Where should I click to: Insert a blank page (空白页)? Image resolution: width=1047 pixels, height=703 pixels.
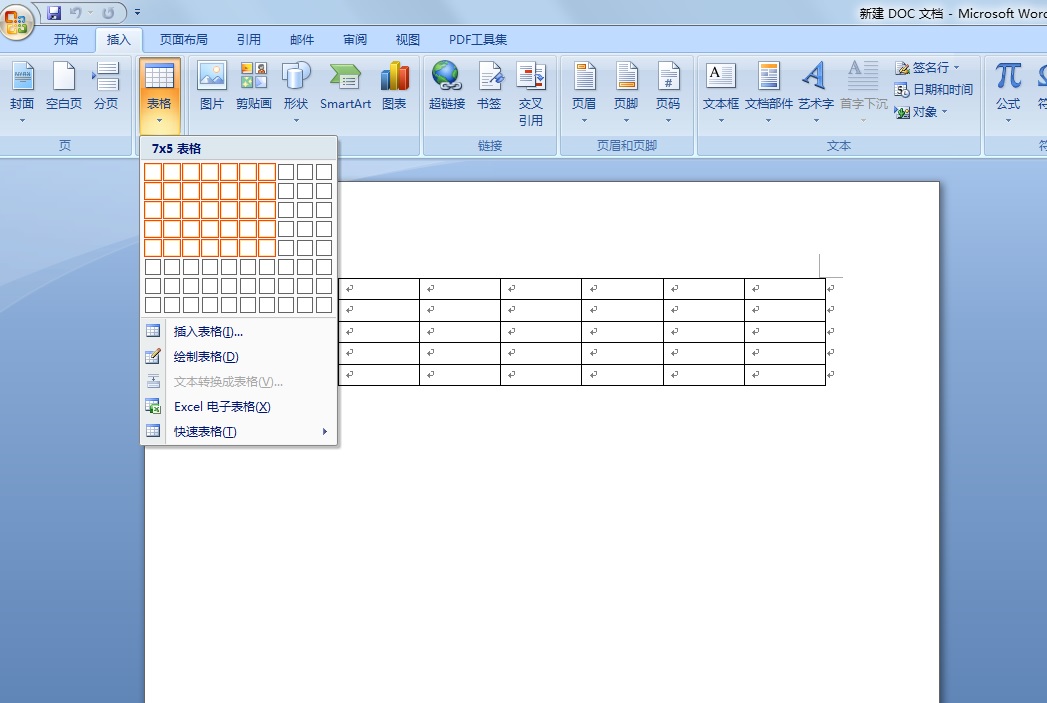coord(64,86)
